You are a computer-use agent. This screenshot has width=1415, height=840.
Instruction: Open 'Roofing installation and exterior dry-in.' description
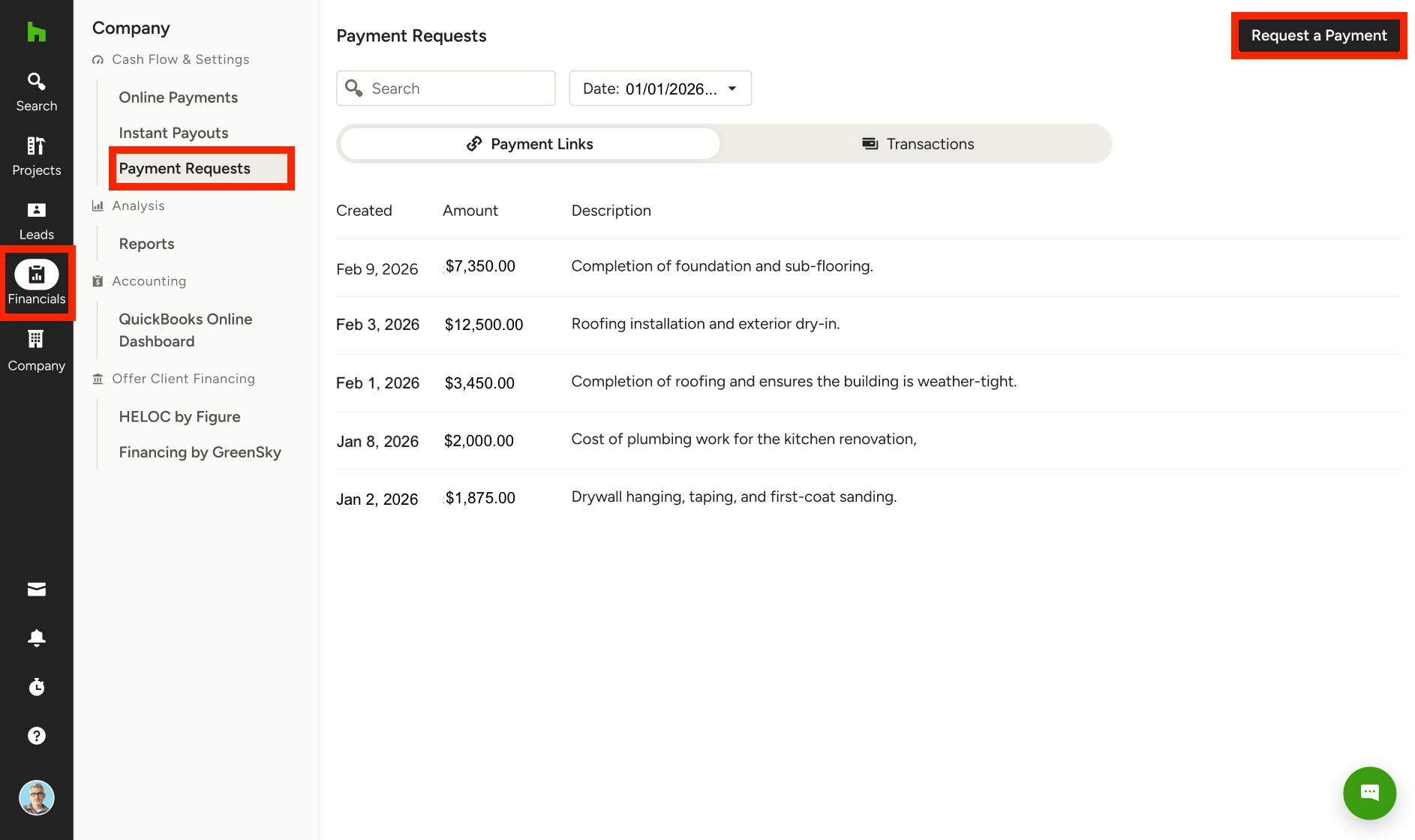(x=705, y=323)
